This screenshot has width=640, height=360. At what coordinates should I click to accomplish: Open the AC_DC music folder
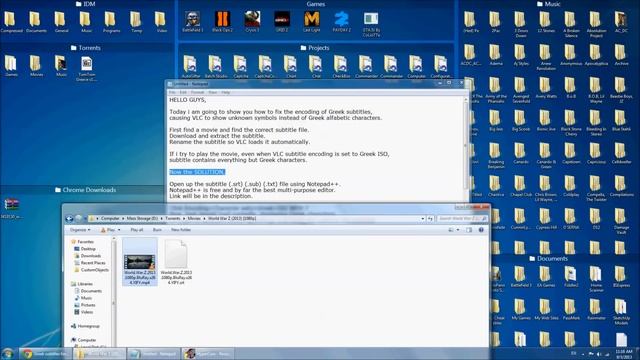tap(621, 22)
